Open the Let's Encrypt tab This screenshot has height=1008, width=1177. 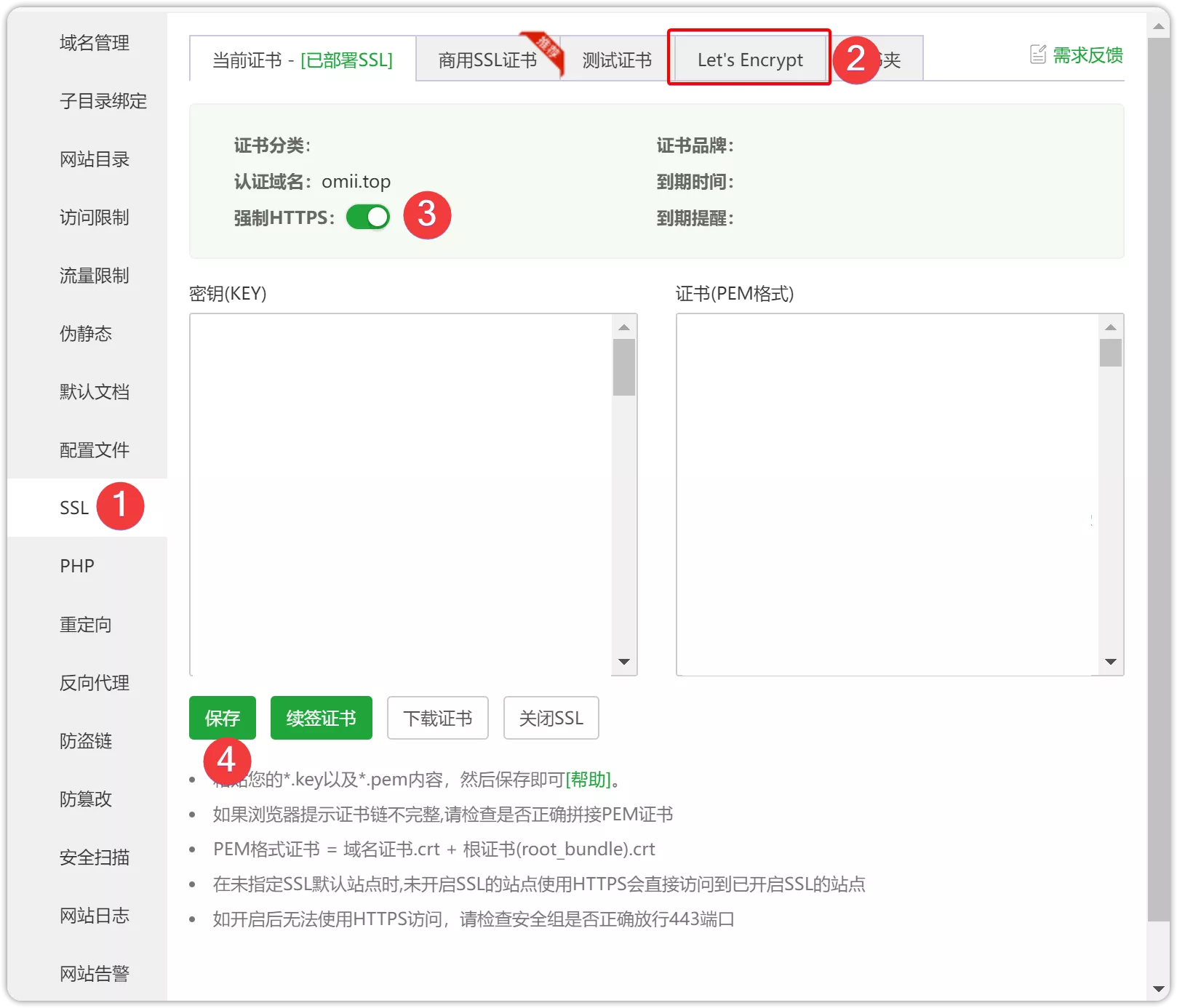749,60
